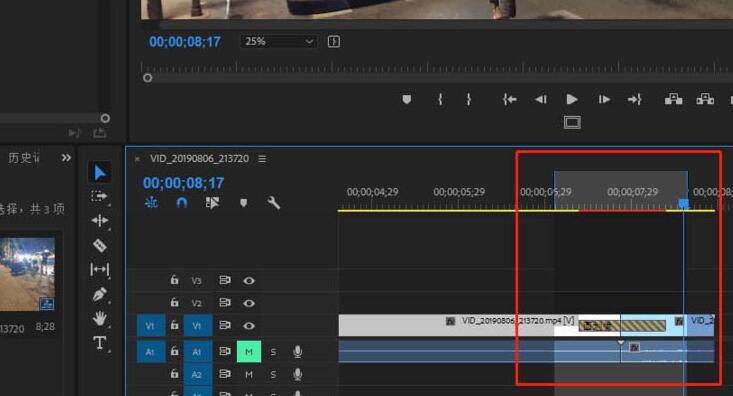Screen dimensions: 733x396
Task: Click Mark In bracket button
Action: (x=440, y=99)
